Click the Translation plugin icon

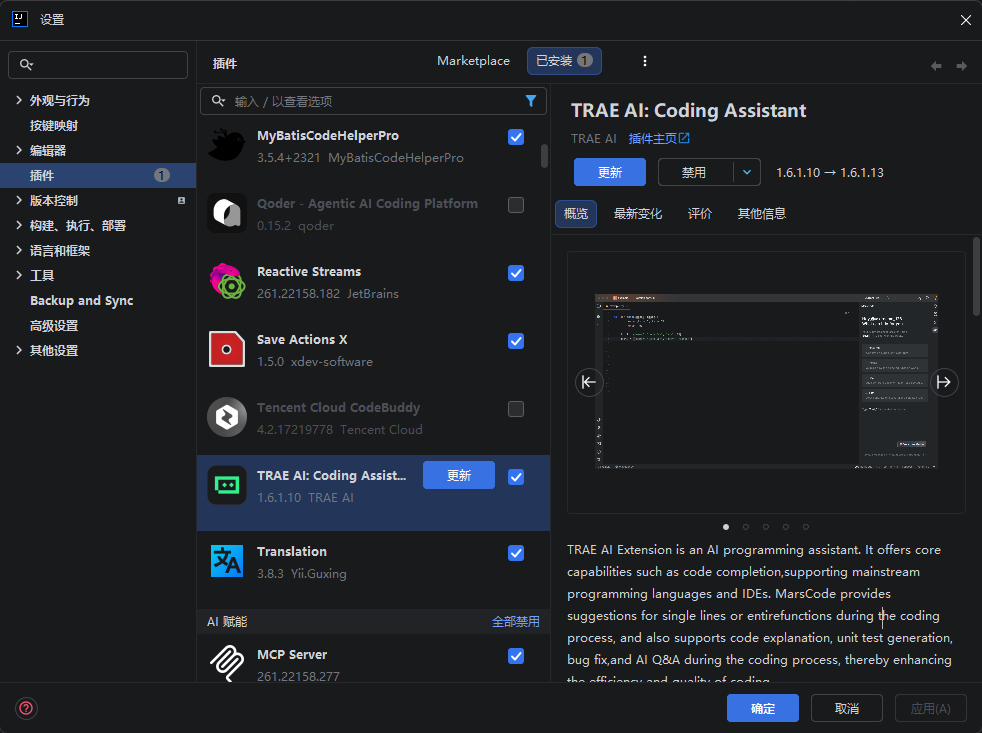tap(226, 561)
